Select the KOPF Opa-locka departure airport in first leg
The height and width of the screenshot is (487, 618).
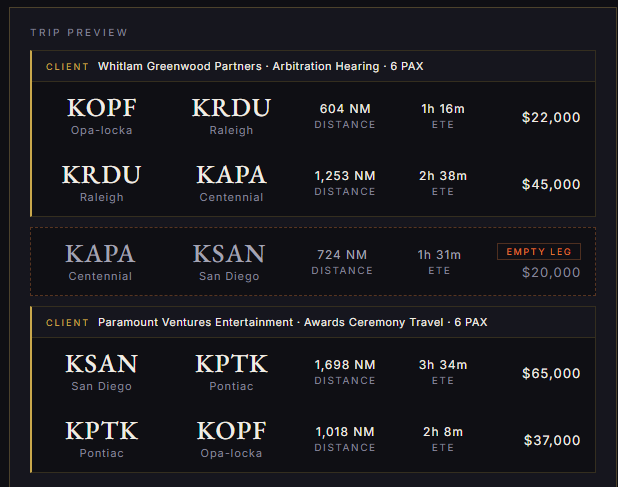[102, 117]
